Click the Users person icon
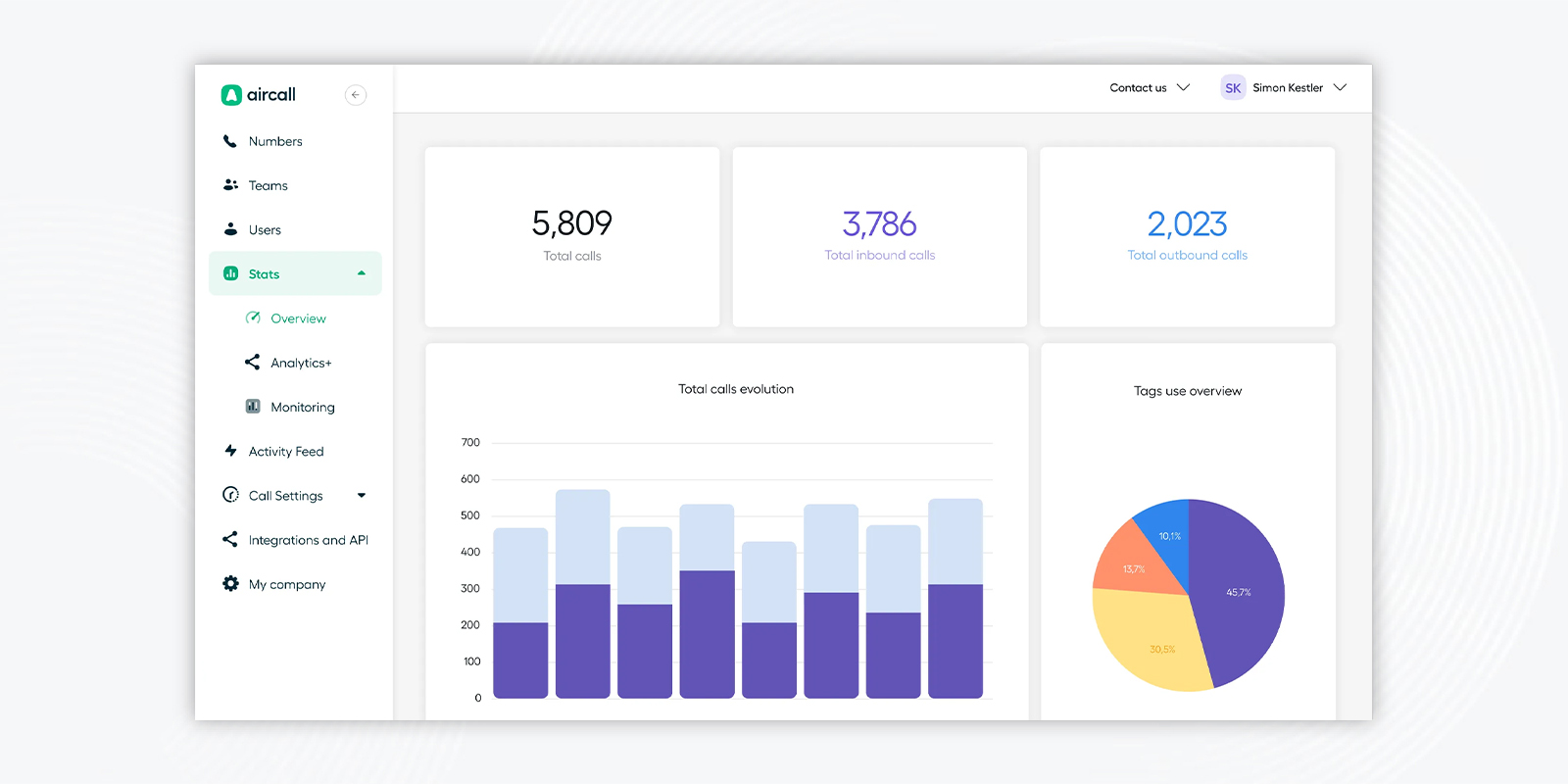The image size is (1568, 784). coord(230,229)
